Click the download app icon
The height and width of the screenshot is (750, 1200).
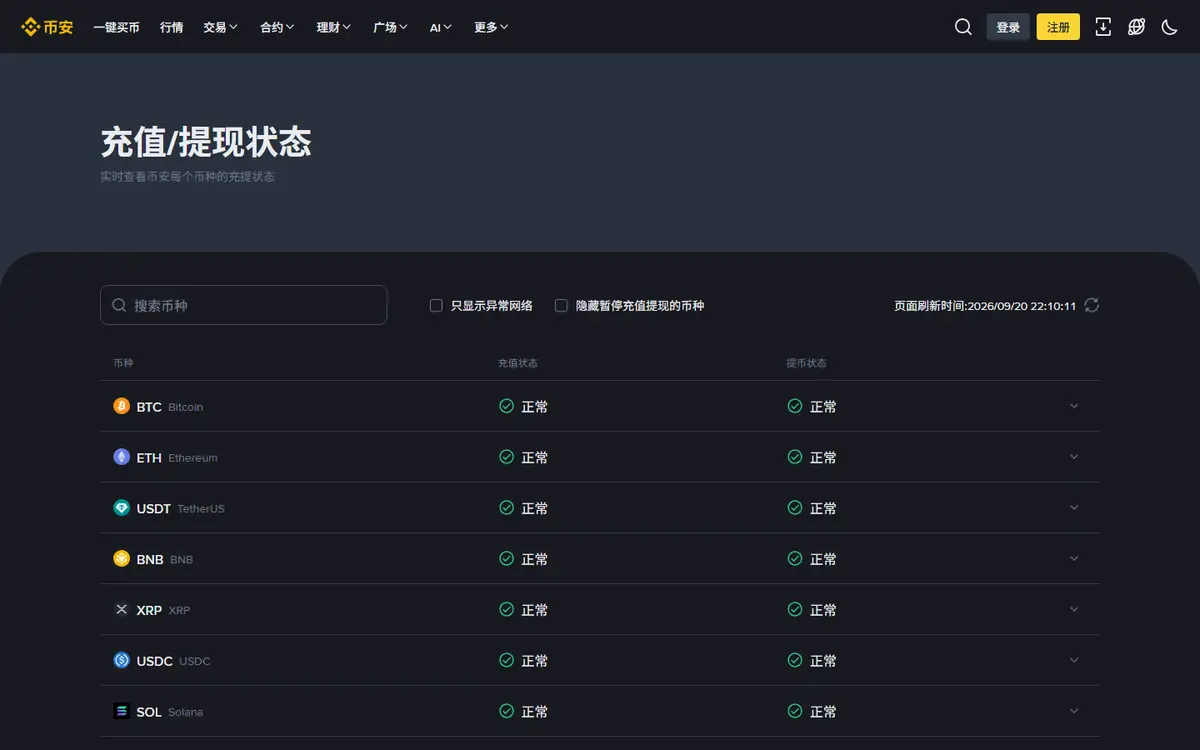1103,27
